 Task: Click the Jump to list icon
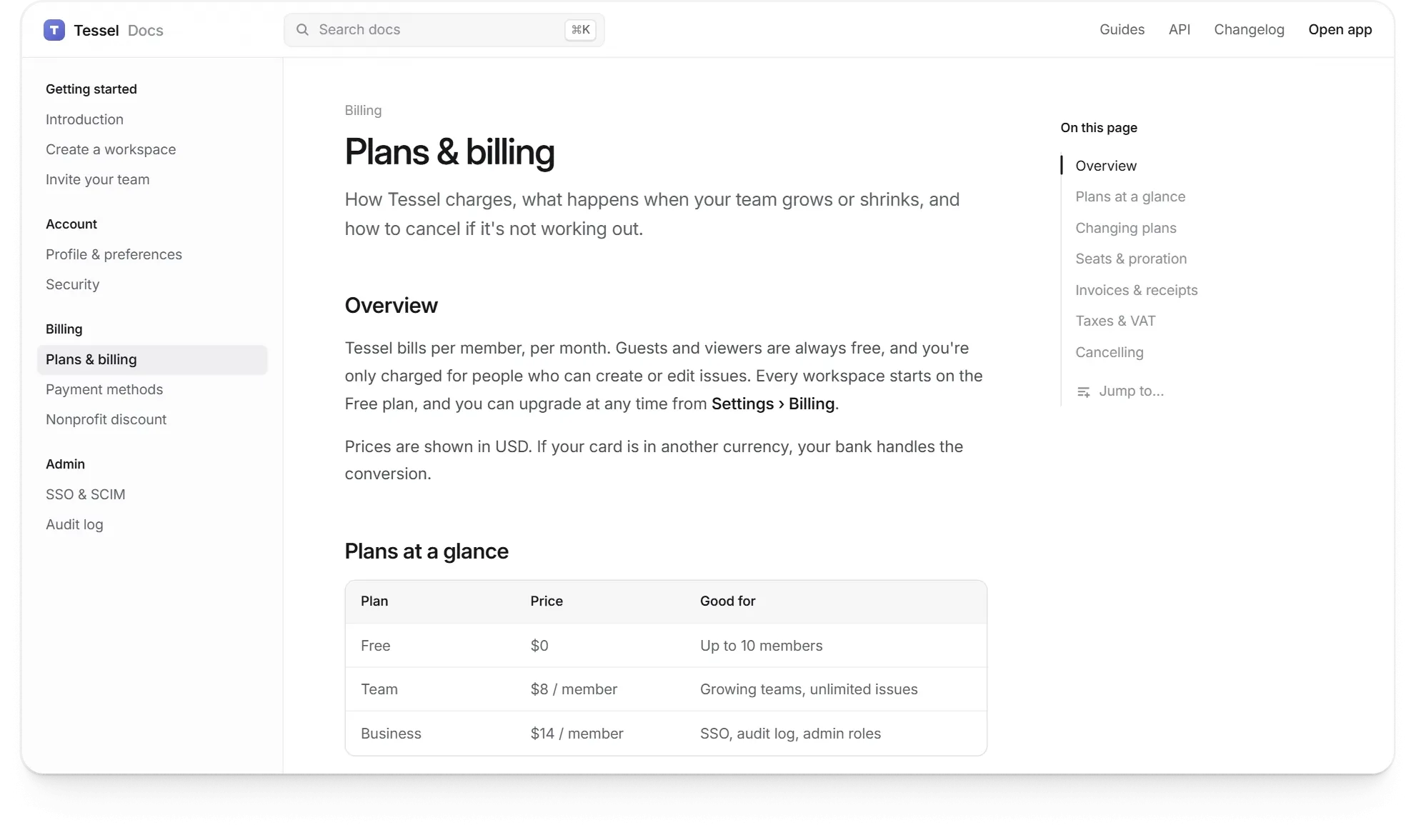click(1083, 391)
